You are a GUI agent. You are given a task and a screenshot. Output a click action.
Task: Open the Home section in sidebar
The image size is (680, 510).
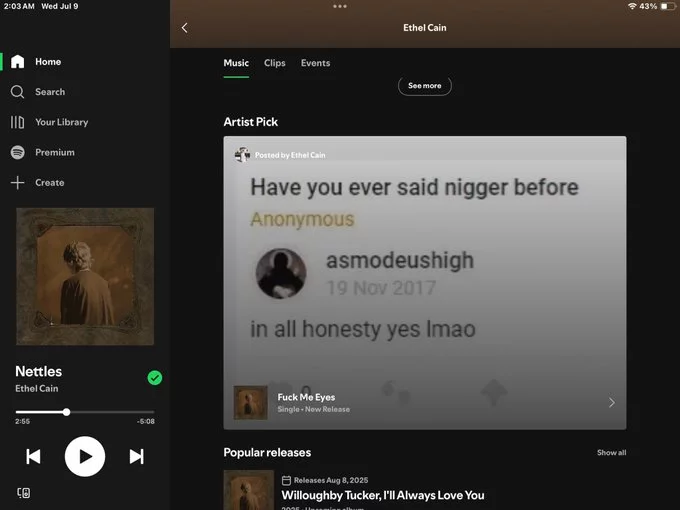36,62
